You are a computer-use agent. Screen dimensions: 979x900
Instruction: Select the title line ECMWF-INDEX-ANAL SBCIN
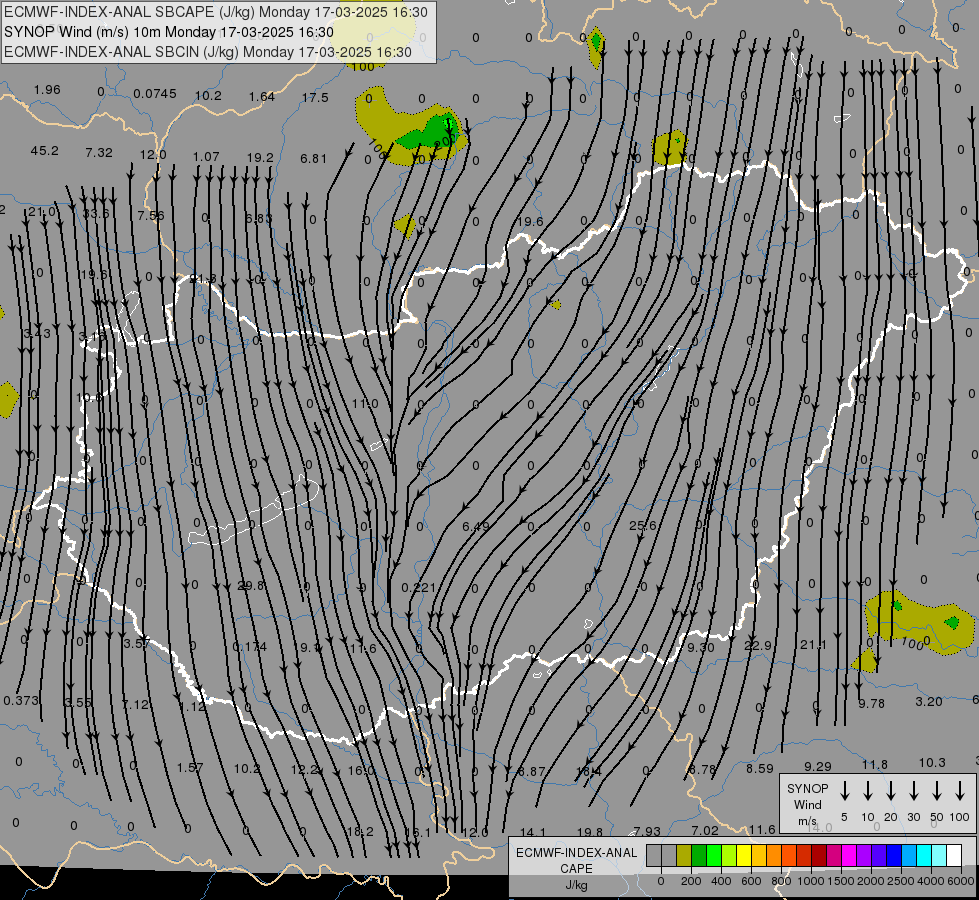point(208,52)
